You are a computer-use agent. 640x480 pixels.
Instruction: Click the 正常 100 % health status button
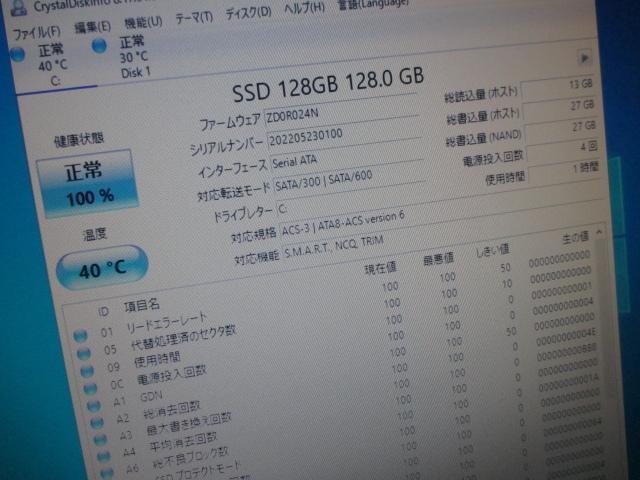coord(88,183)
